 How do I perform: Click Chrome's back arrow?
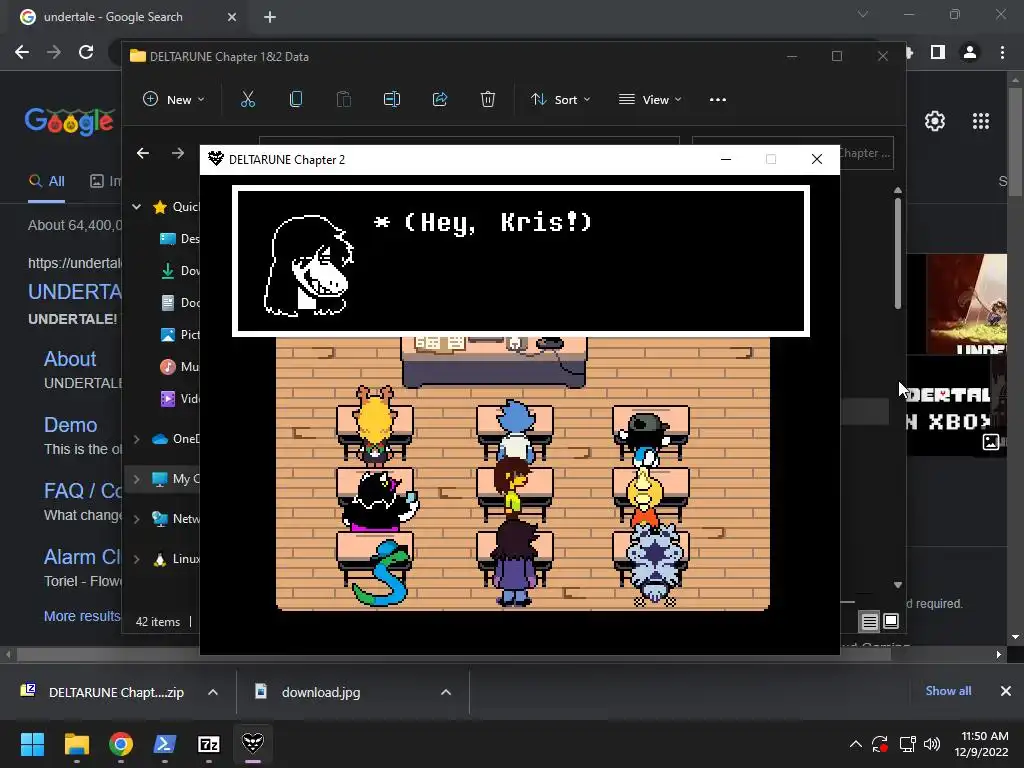(22, 52)
